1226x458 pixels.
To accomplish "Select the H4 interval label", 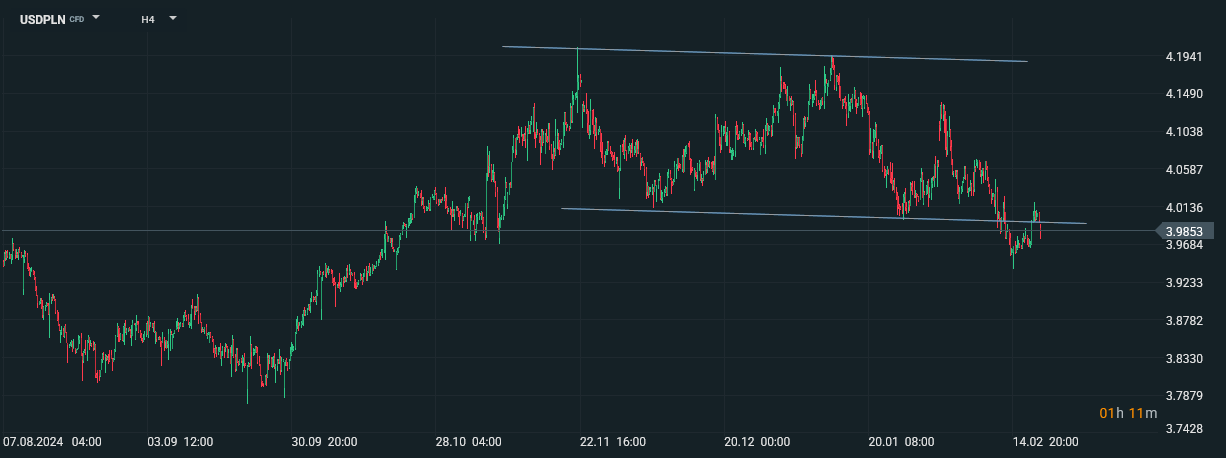I will pyautogui.click(x=148, y=19).
